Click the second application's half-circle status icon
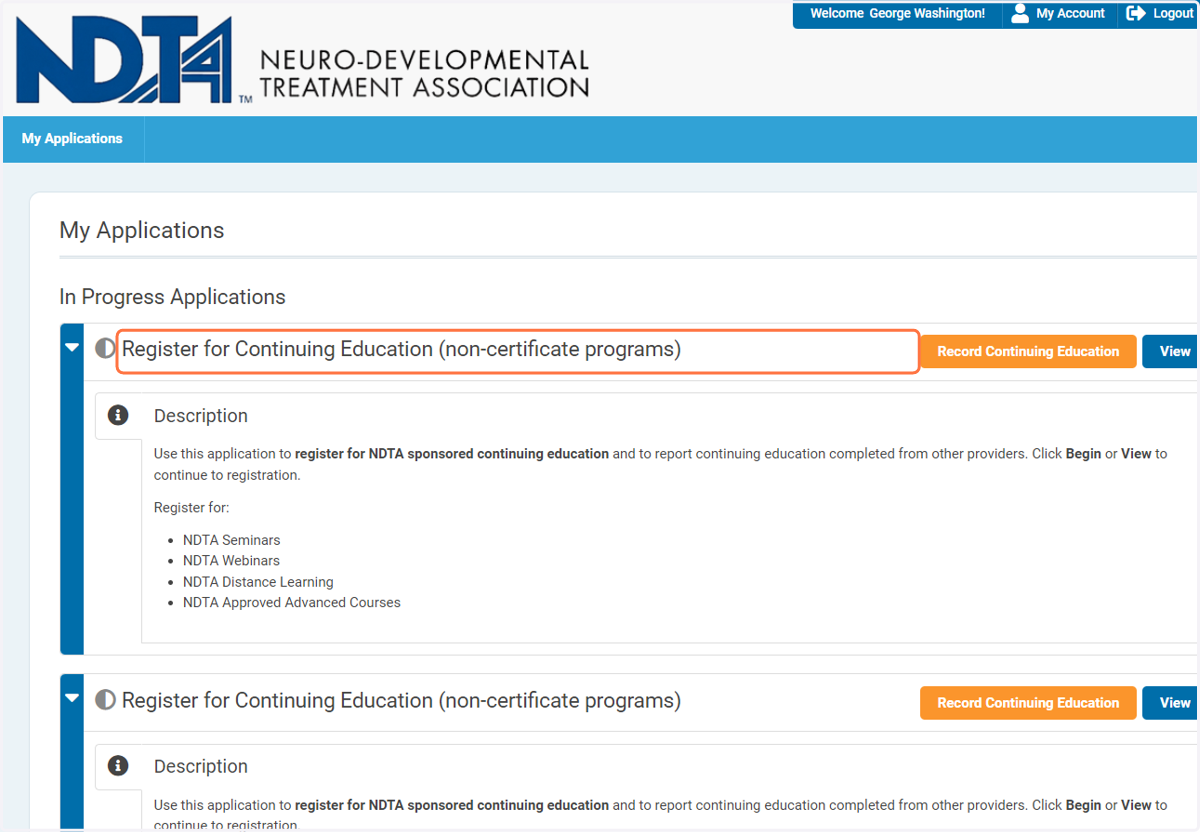Image resolution: width=1200 pixels, height=832 pixels. tap(105, 700)
